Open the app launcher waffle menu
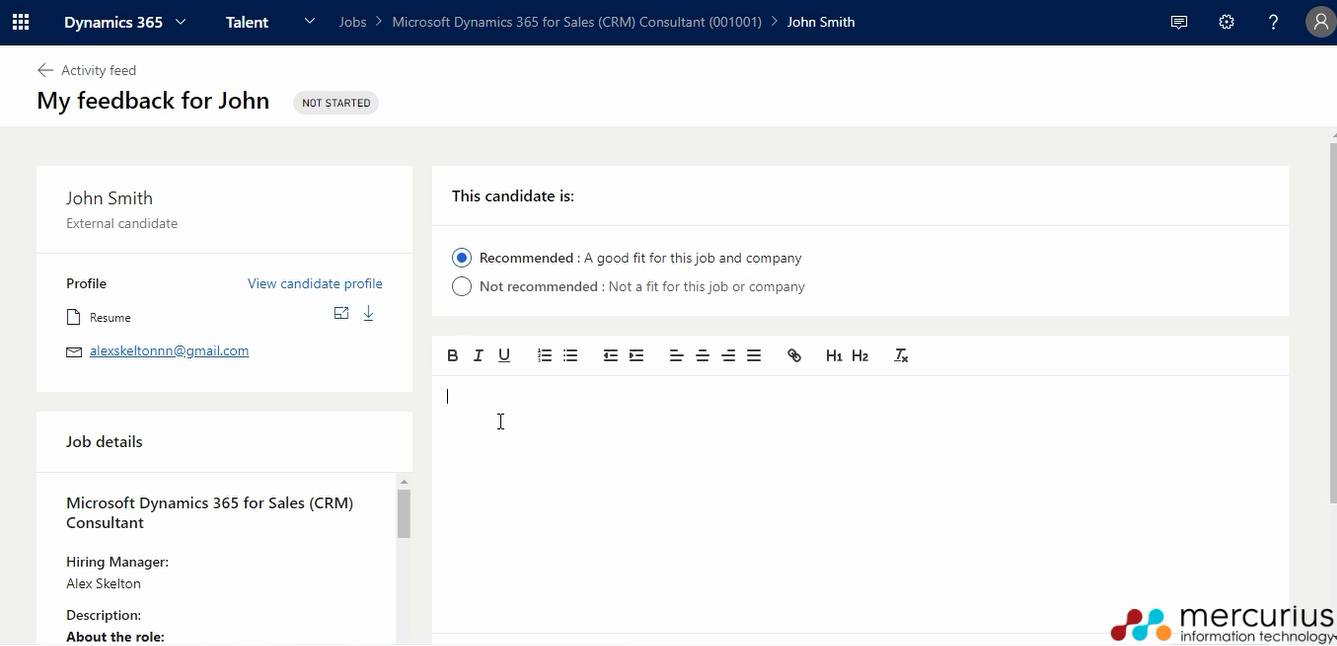The width and height of the screenshot is (1337, 646). tap(20, 22)
